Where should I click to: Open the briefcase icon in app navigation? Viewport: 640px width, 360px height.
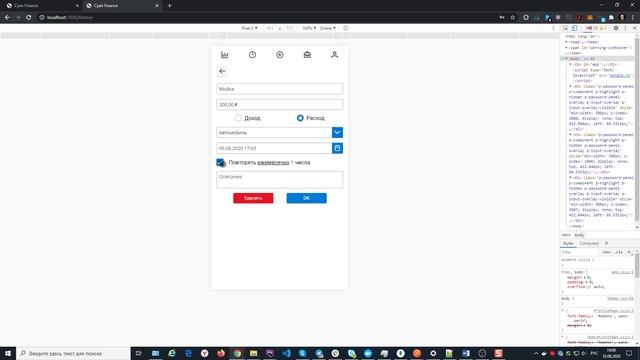click(x=307, y=55)
